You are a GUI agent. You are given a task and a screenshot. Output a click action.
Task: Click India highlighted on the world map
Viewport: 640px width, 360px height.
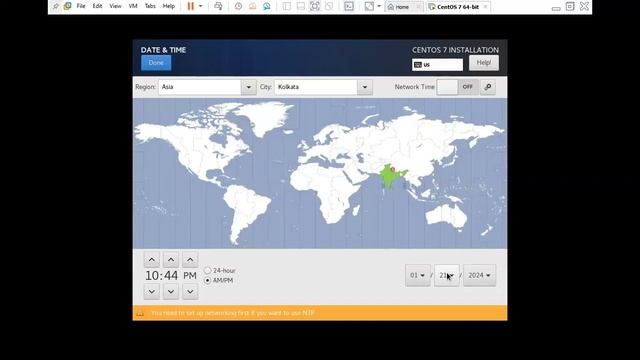pos(390,177)
